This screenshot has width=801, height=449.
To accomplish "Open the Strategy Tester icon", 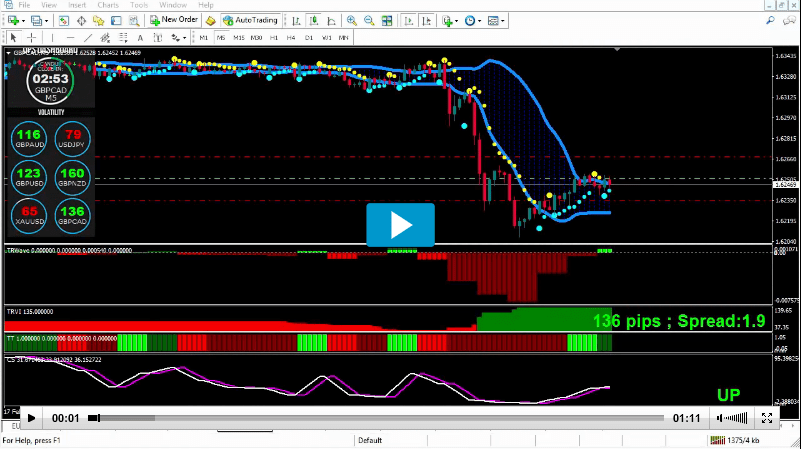I will tap(134, 21).
